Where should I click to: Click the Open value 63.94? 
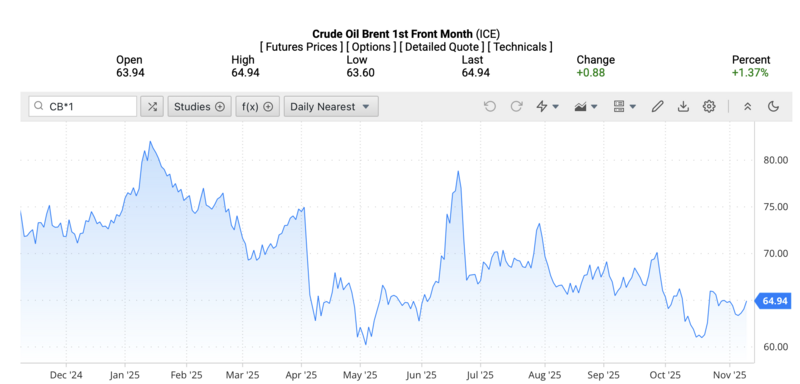coord(130,72)
